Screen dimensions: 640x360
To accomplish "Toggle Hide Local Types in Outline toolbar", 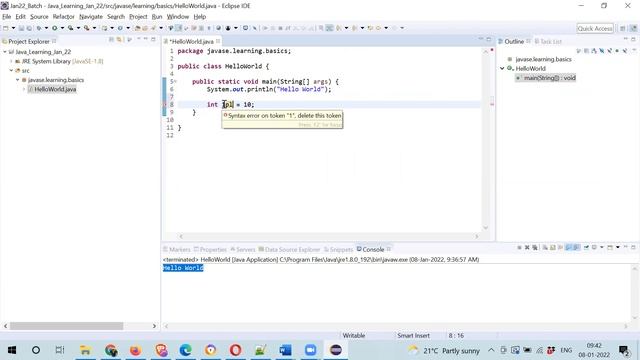I will 625,51.
